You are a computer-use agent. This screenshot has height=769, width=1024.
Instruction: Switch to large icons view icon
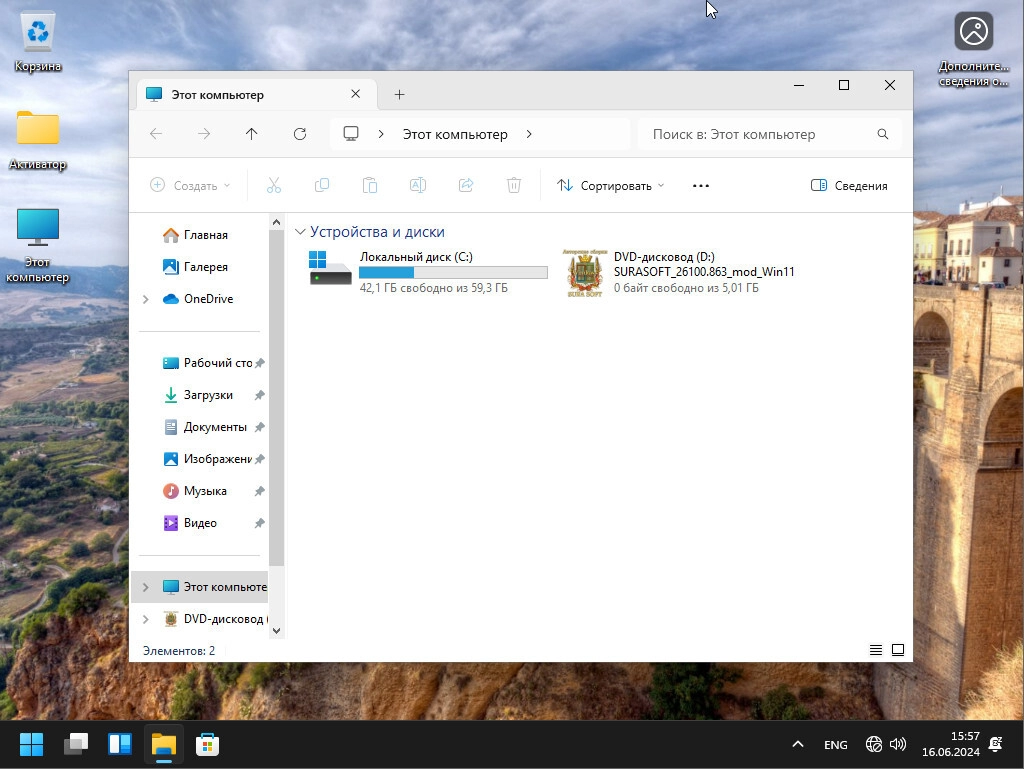(898, 650)
